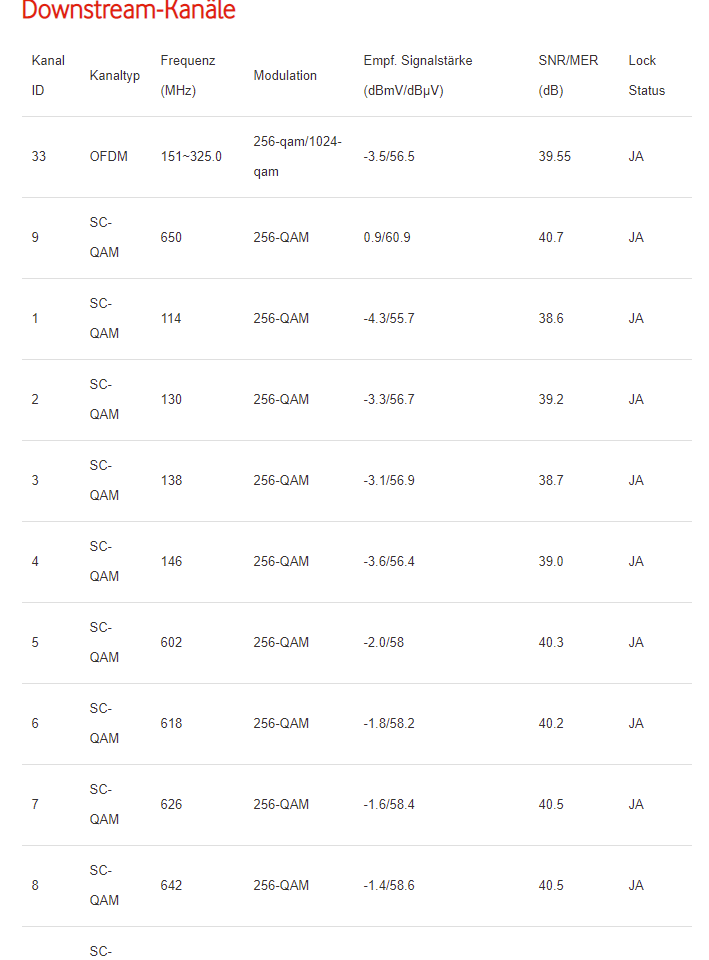Screen dimensions: 709x960
Task: Click the SNR/MER (dB) column header
Action: (x=568, y=75)
